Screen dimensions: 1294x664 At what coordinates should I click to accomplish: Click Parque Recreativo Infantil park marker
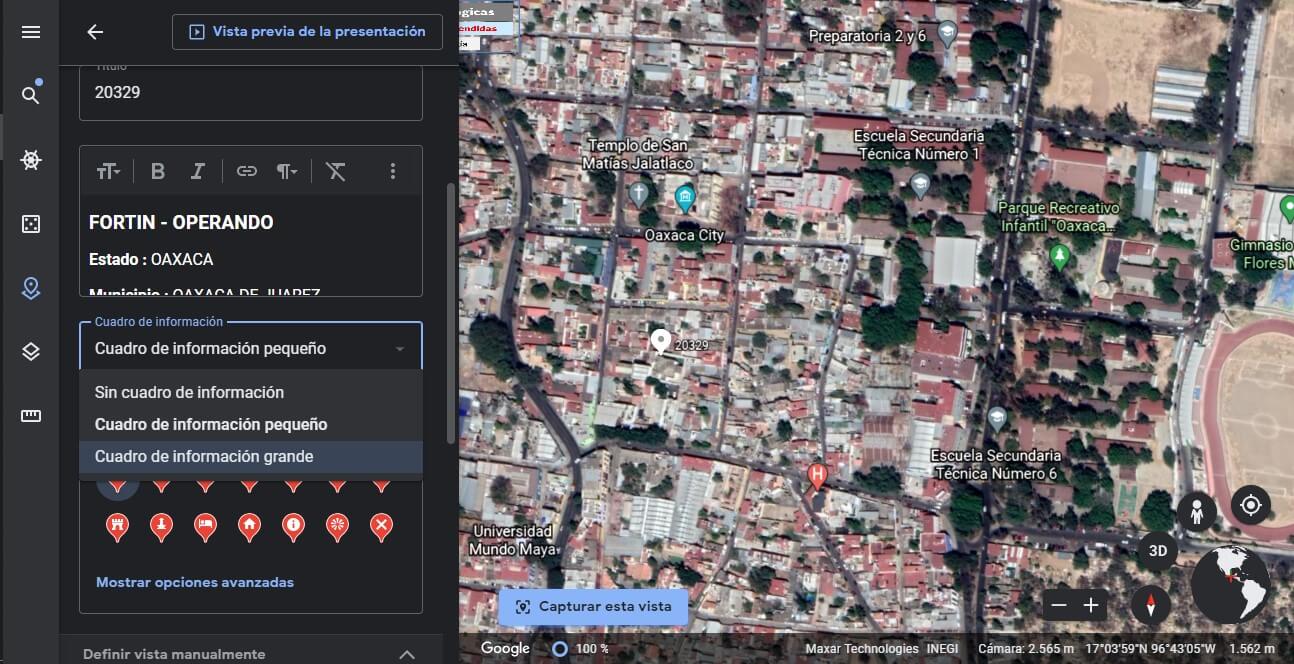[x=1059, y=256]
